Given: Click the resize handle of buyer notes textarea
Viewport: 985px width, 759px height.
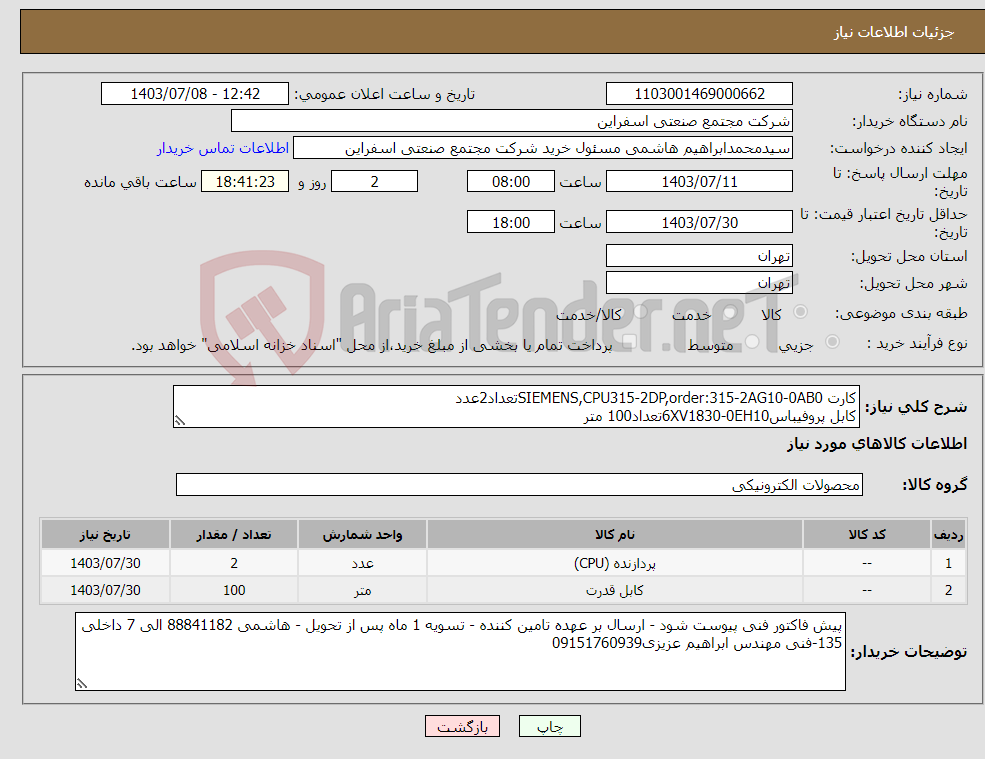Looking at the screenshot, I should click(x=82, y=684).
